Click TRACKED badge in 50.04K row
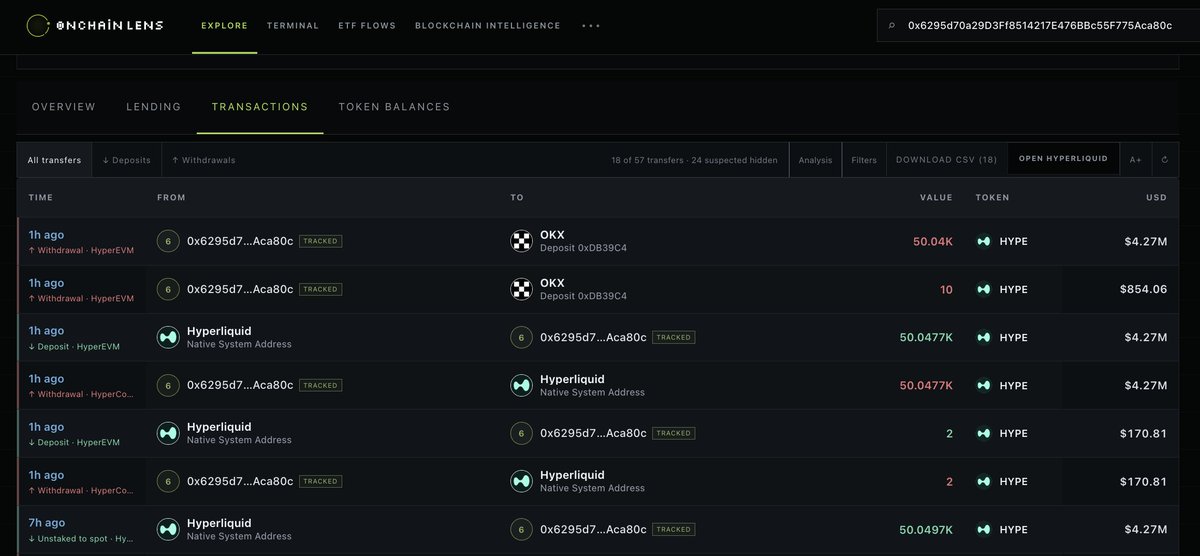 click(x=320, y=241)
